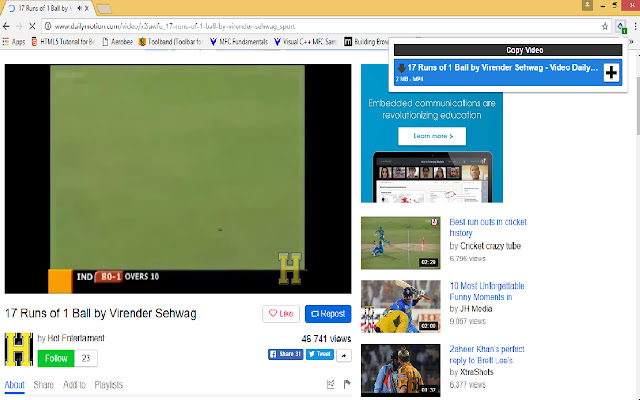The image size is (640, 400).
Task: Click the download arrow in Copy Video popup
Action: [402, 69]
